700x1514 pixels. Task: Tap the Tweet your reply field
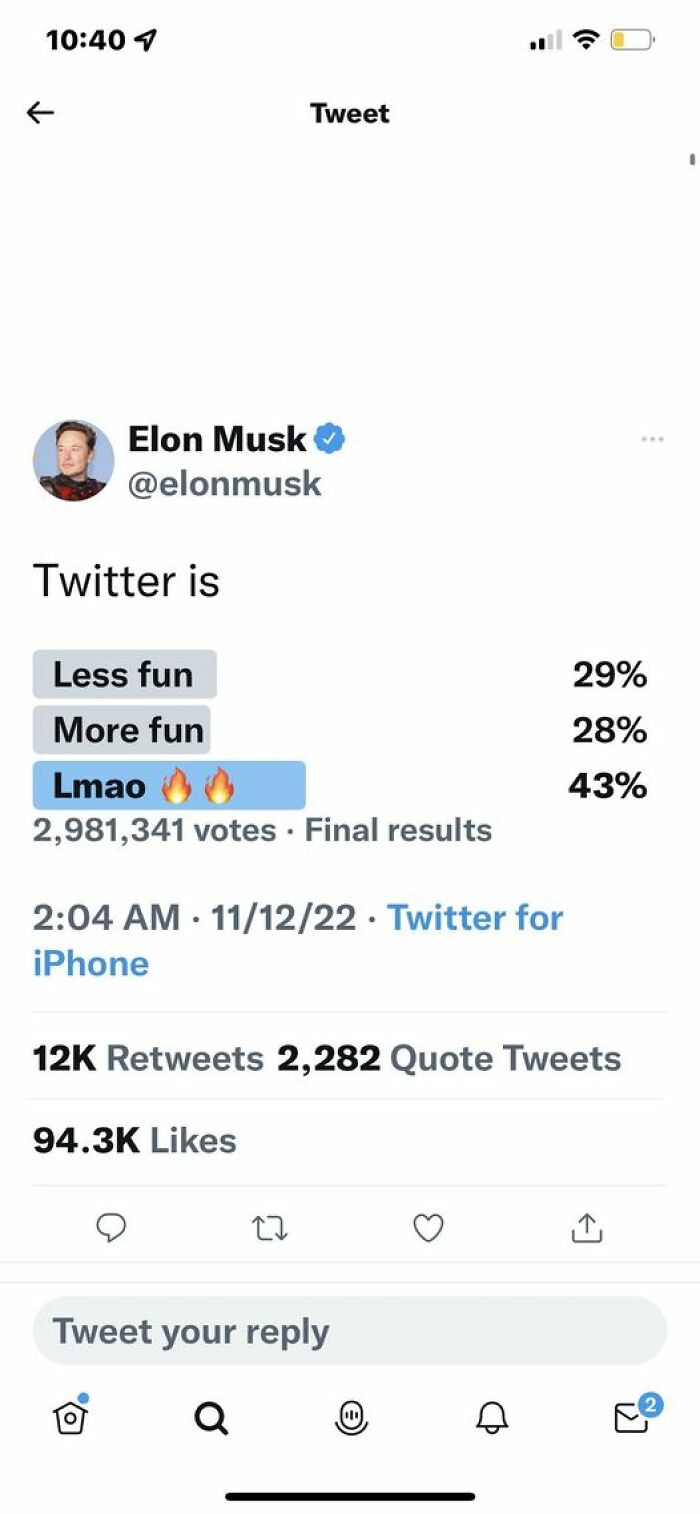350,1331
